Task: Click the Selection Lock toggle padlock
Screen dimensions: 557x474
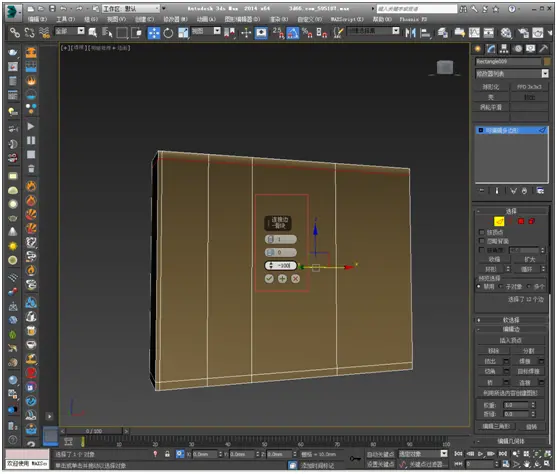Action: click(x=167, y=454)
